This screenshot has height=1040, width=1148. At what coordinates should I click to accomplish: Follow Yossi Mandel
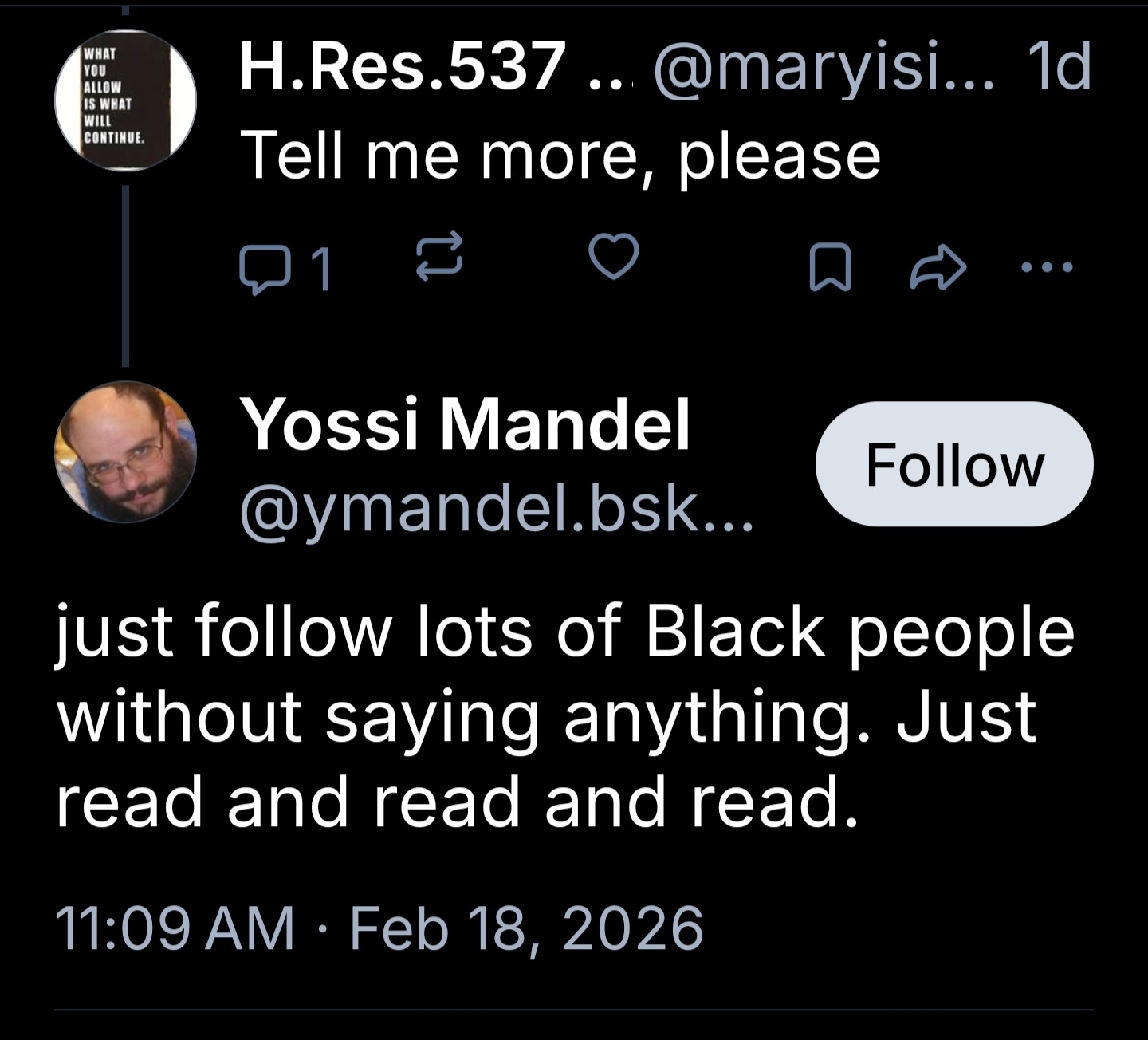click(954, 464)
